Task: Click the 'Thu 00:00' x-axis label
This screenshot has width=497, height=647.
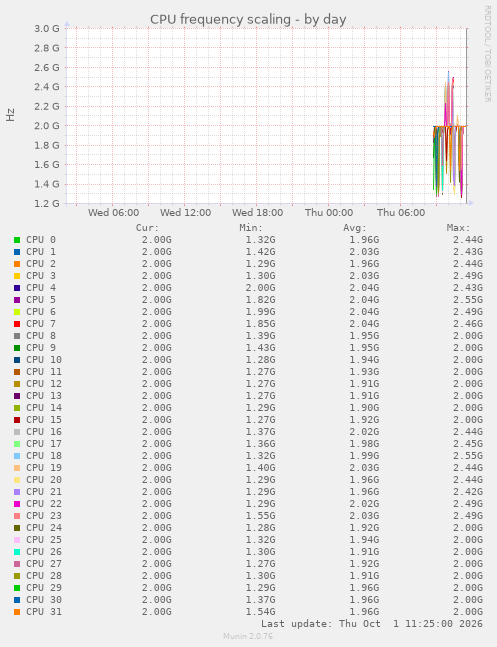Action: pyautogui.click(x=329, y=213)
